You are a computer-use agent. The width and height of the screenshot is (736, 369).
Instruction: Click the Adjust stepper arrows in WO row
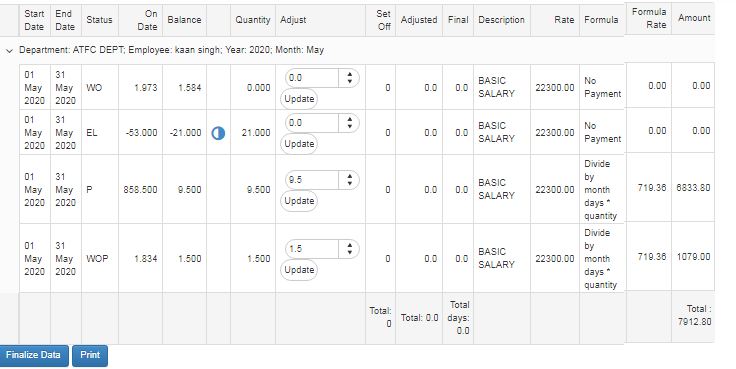[x=349, y=78]
